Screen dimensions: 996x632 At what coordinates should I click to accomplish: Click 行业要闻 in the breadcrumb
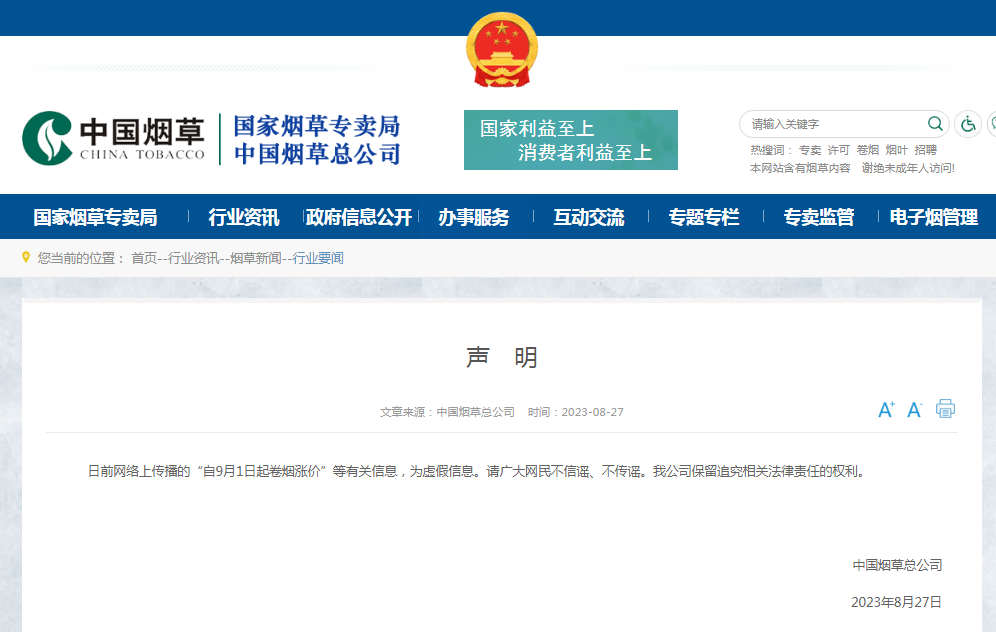click(x=318, y=258)
